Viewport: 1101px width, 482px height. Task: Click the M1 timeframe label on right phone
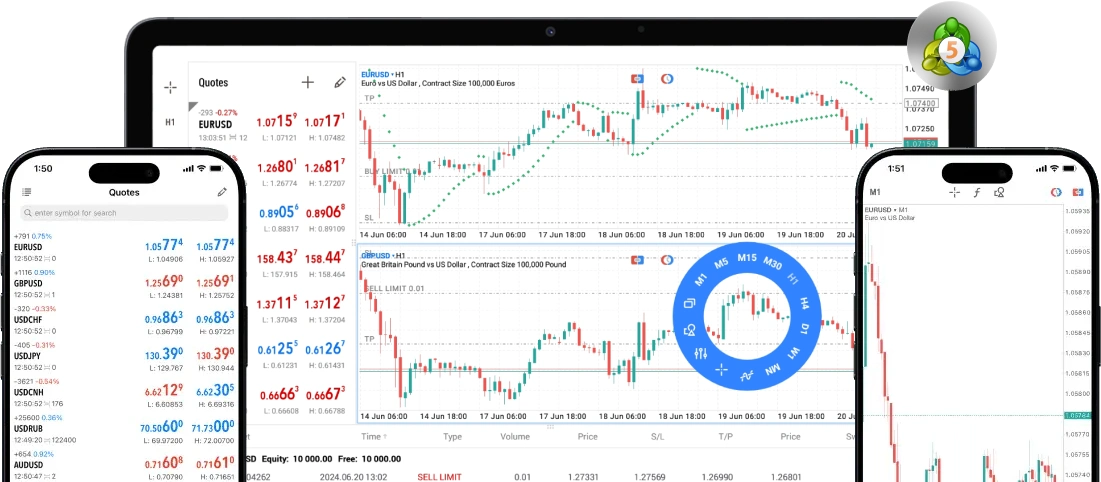[x=875, y=192]
